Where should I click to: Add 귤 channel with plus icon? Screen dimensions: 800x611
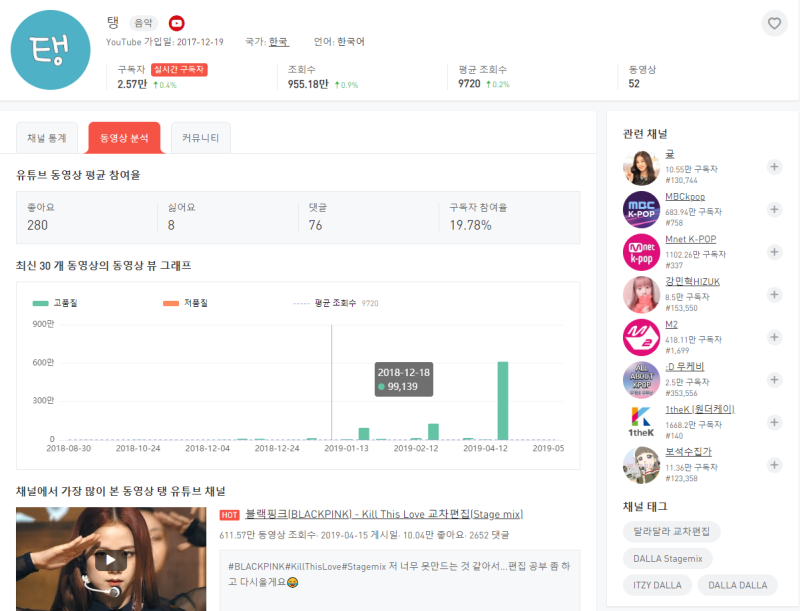click(x=774, y=167)
